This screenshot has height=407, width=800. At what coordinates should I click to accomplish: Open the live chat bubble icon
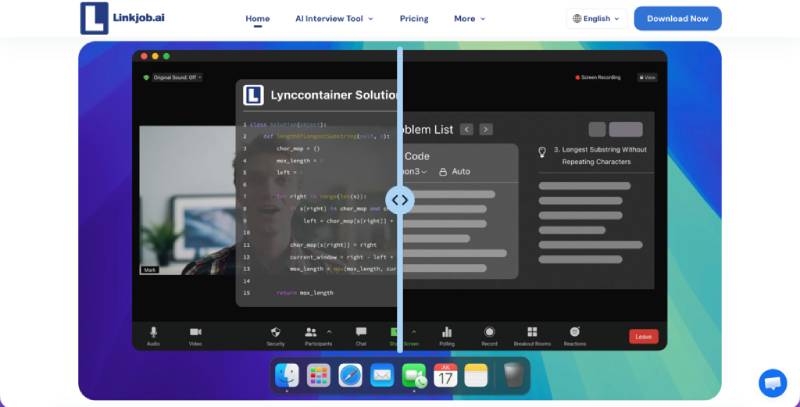pos(772,383)
